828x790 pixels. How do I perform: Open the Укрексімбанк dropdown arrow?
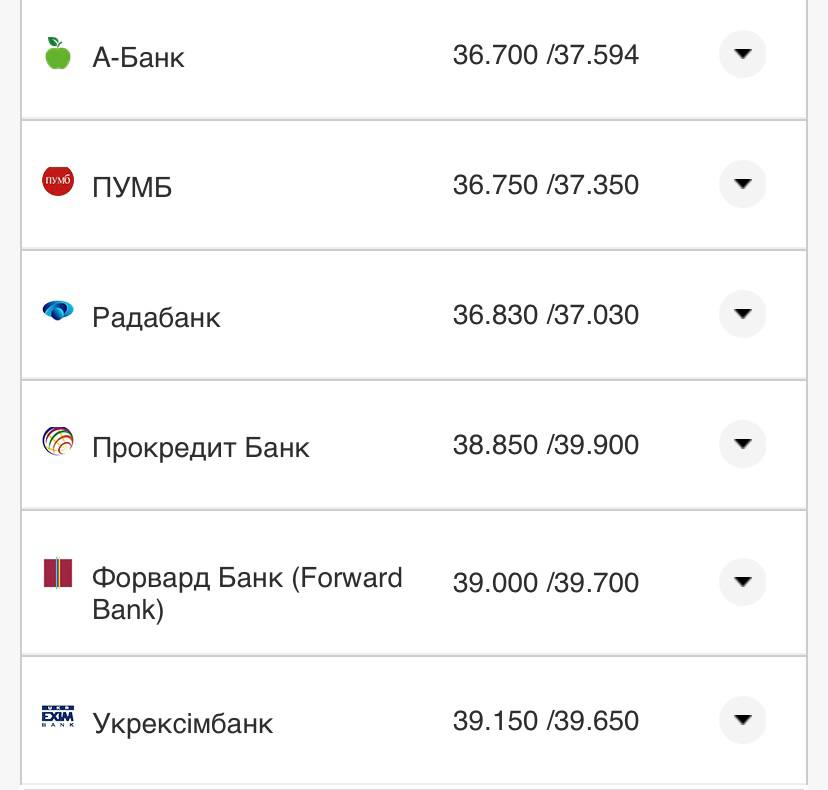pos(742,720)
